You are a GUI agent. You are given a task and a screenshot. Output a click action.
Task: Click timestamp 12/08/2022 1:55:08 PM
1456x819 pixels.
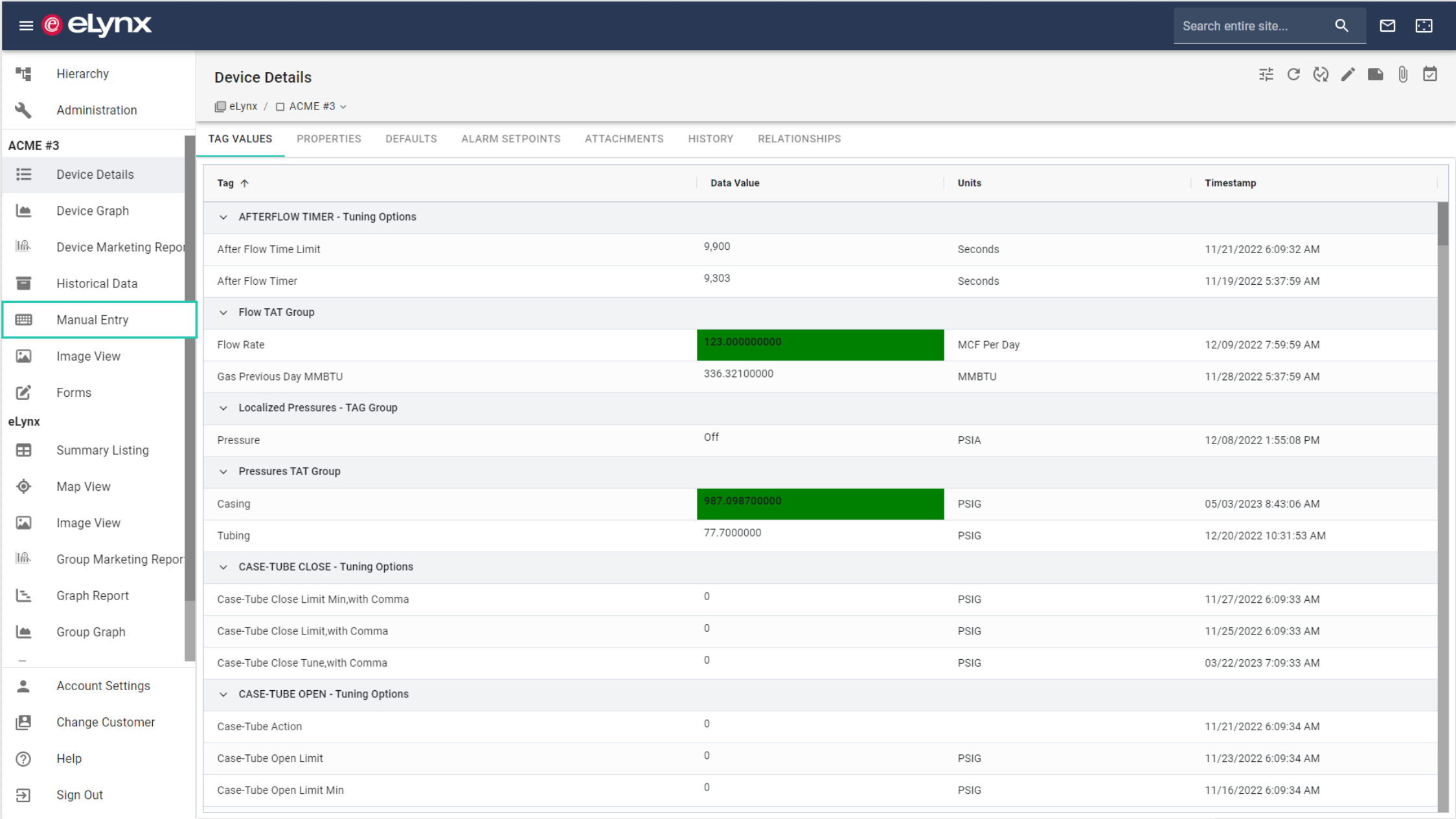pyautogui.click(x=1262, y=440)
